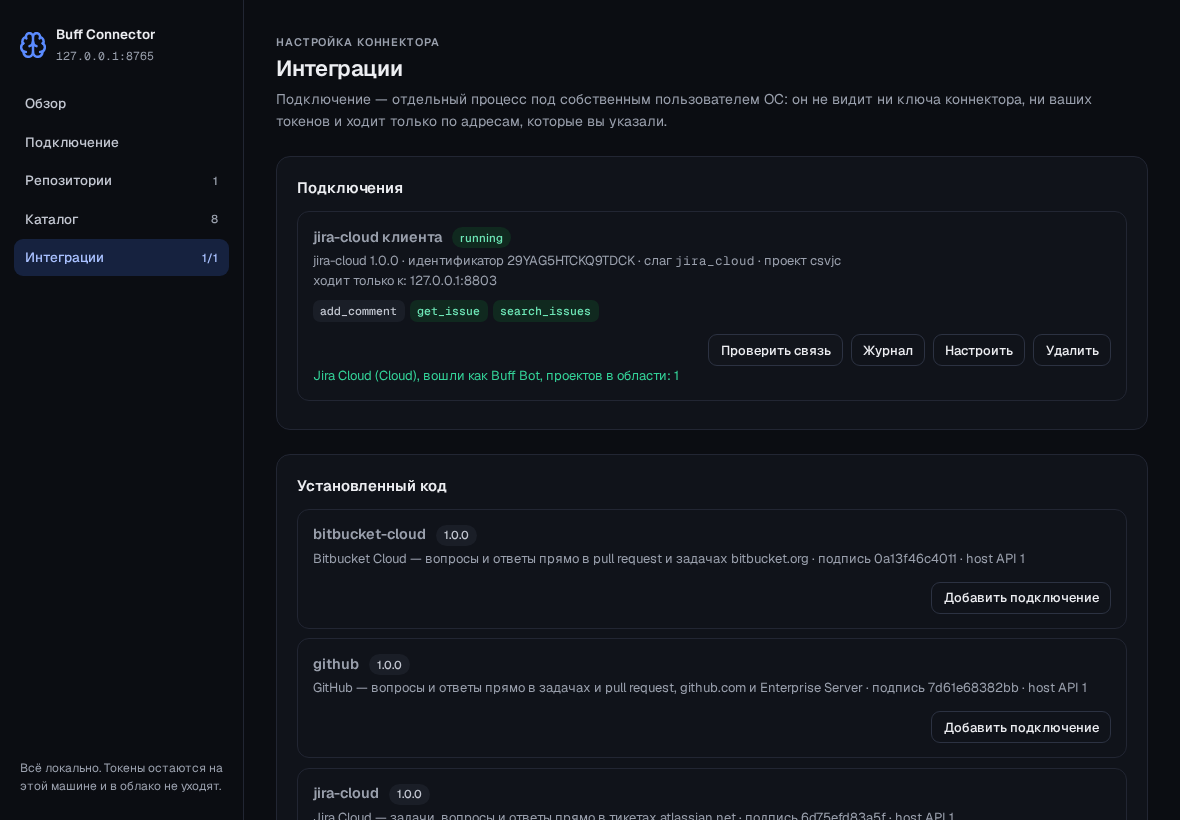The width and height of the screenshot is (1180, 820).
Task: Click the Подключения section heading
Action: [350, 188]
